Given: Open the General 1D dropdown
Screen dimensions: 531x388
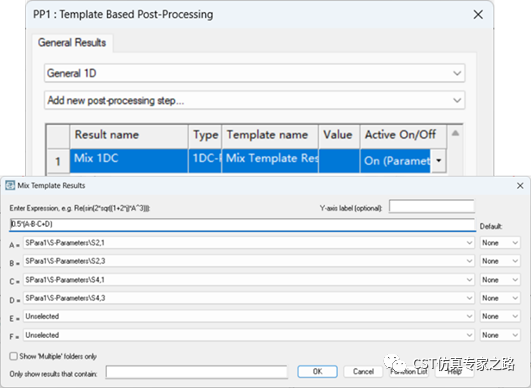Looking at the screenshot, I should [x=254, y=73].
